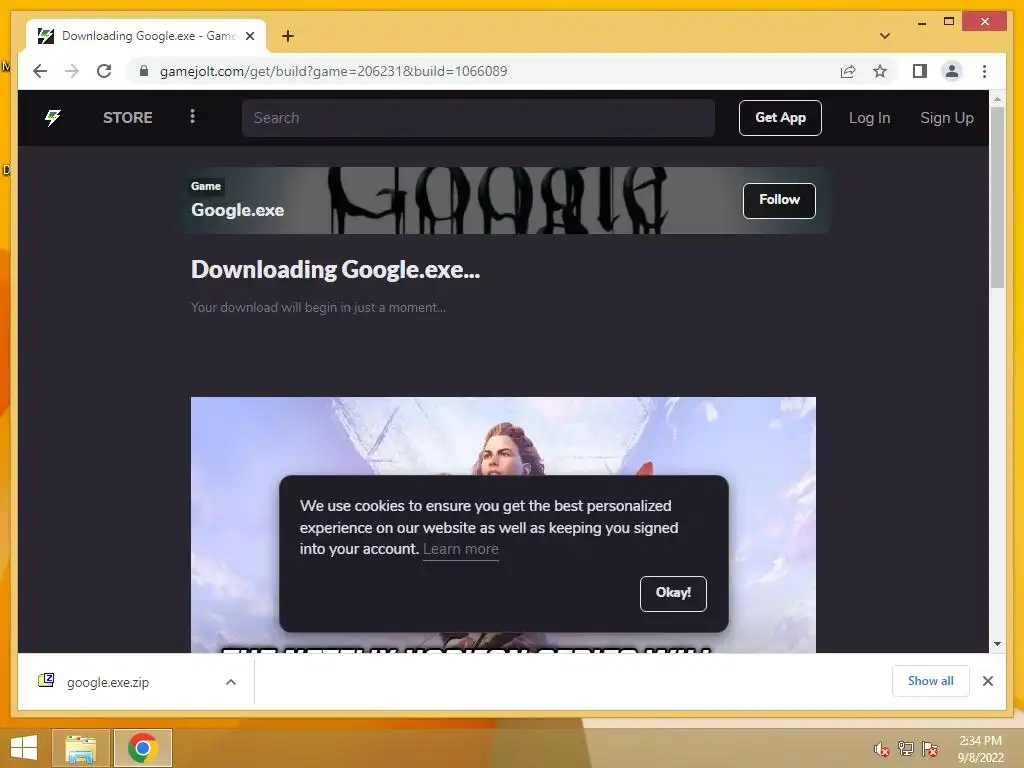Open the Action Center flag icon

(x=930, y=748)
